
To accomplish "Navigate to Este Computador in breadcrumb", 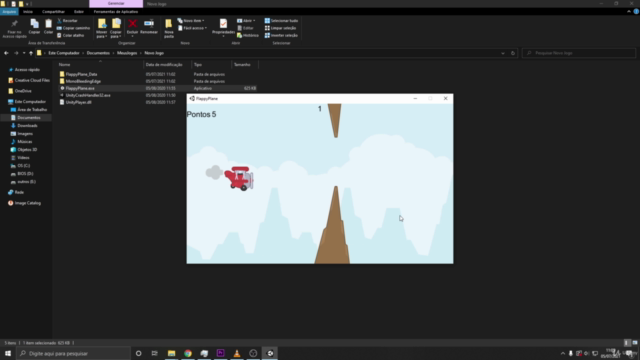I will click(x=64, y=53).
